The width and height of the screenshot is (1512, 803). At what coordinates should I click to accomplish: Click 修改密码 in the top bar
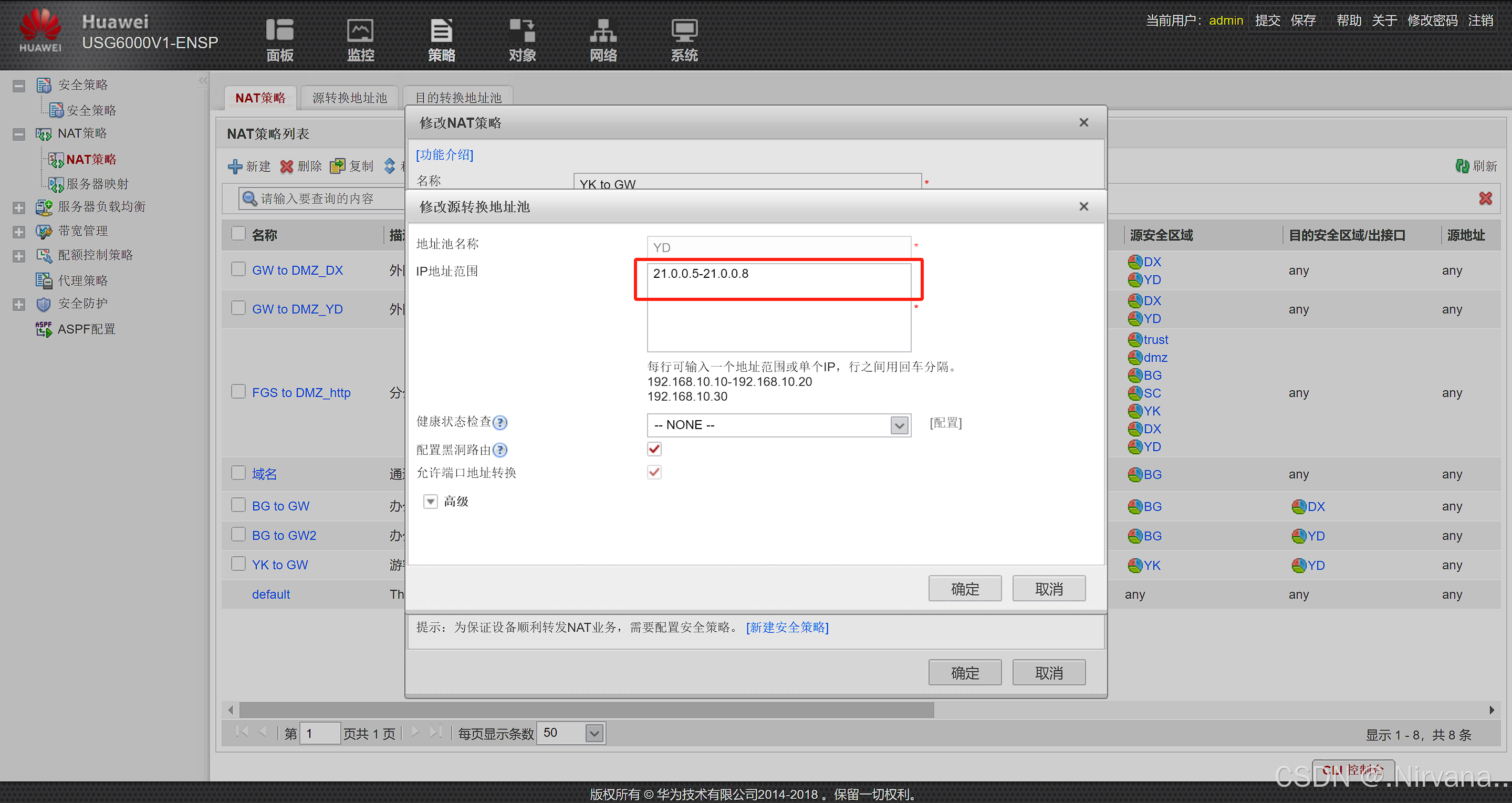pos(1432,20)
